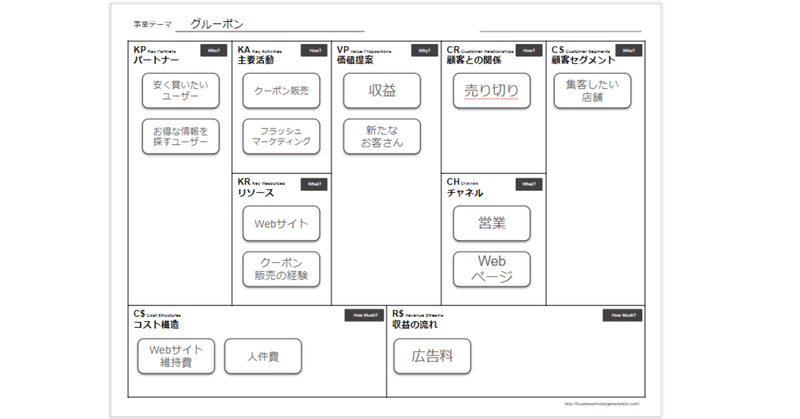
Task: Click the チャネル section heading
Action: (465, 193)
